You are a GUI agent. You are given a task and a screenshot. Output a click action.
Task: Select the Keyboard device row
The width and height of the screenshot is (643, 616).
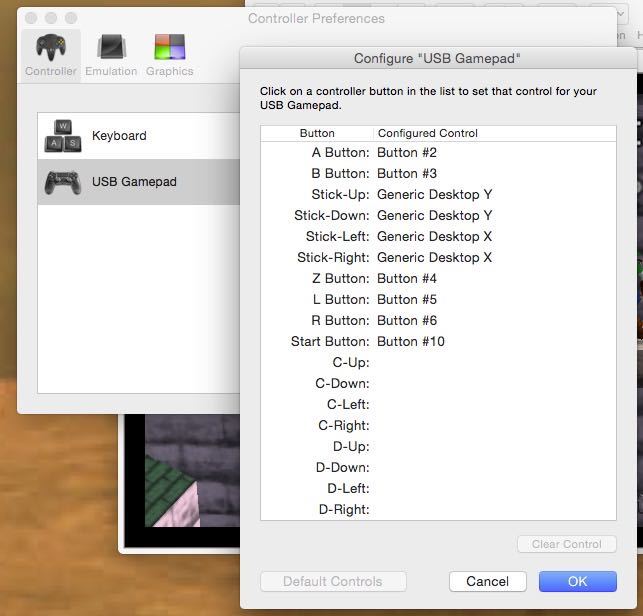pos(139,136)
